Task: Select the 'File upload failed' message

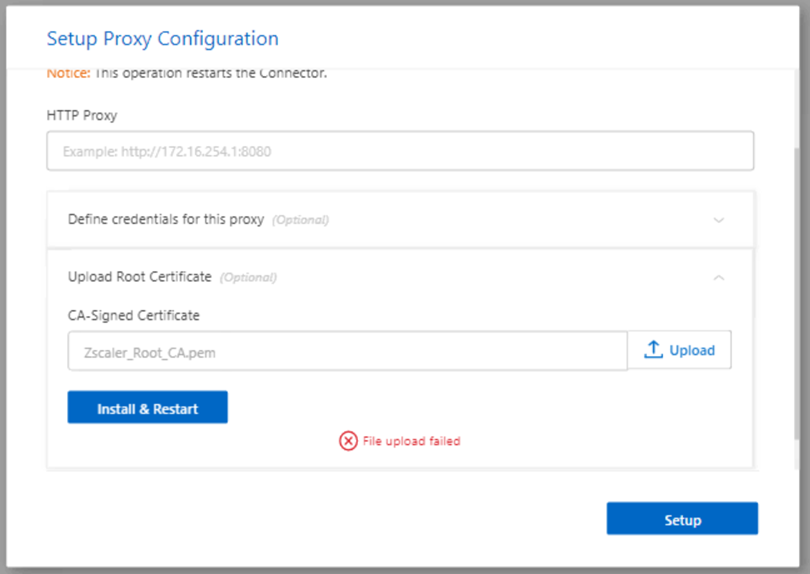Action: [x=411, y=441]
